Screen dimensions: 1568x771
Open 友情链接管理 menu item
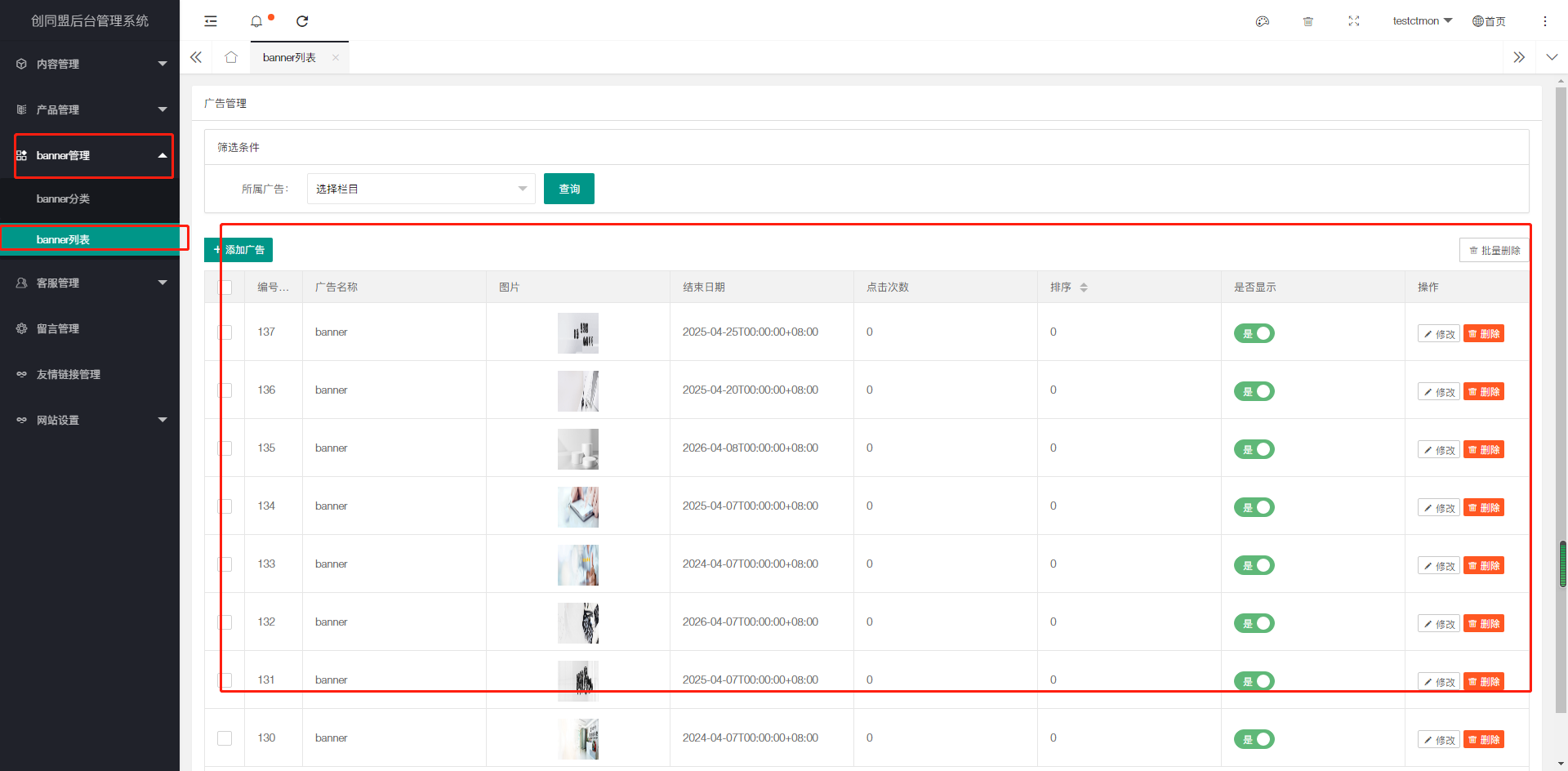[90, 374]
